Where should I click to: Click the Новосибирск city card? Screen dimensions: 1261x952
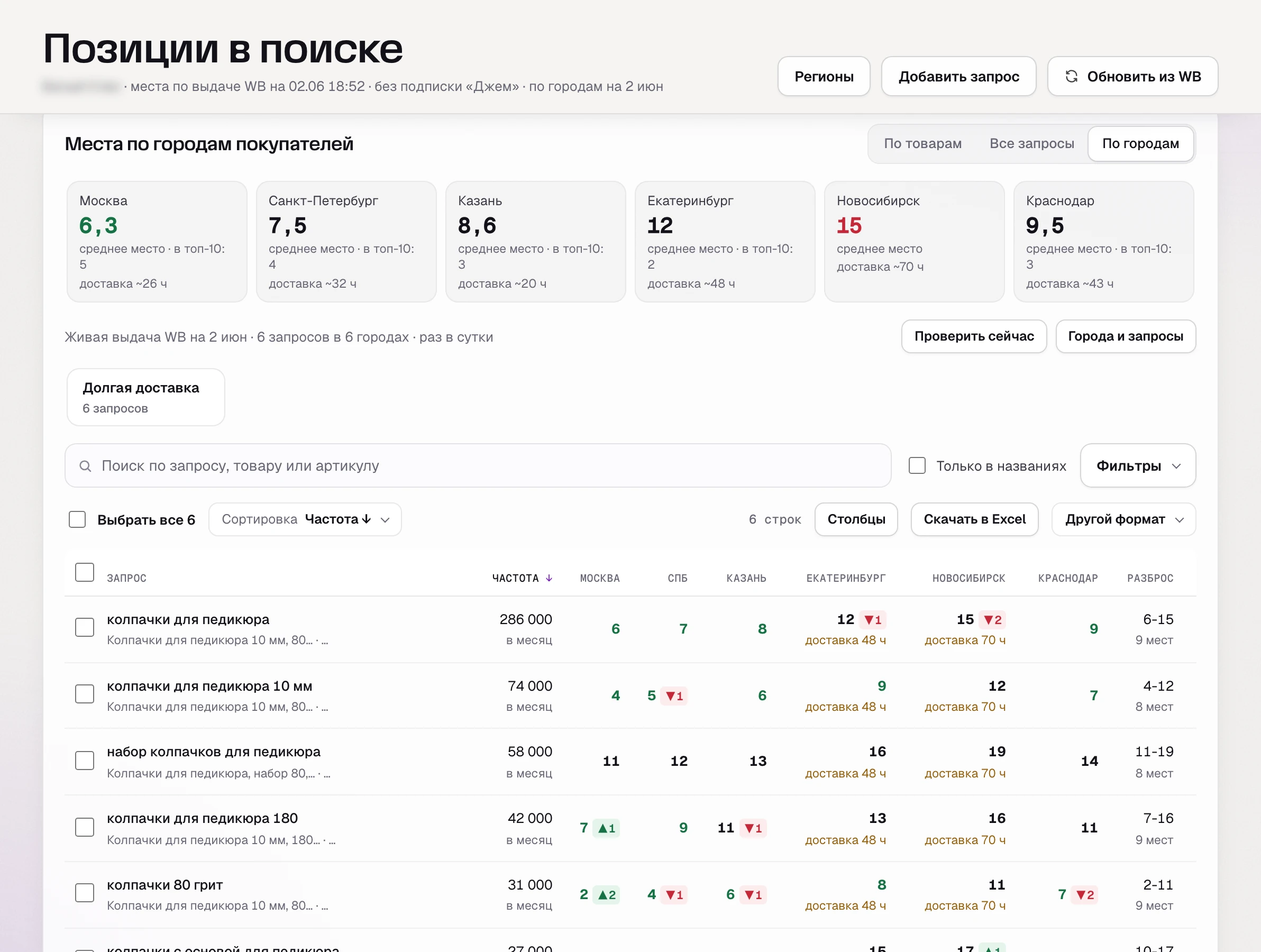tap(914, 242)
